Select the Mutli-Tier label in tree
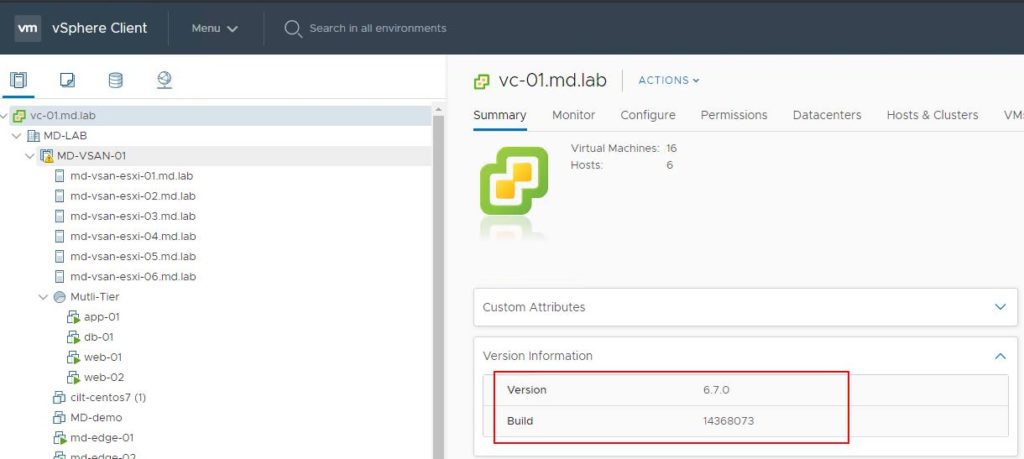Image resolution: width=1024 pixels, height=459 pixels. point(95,297)
